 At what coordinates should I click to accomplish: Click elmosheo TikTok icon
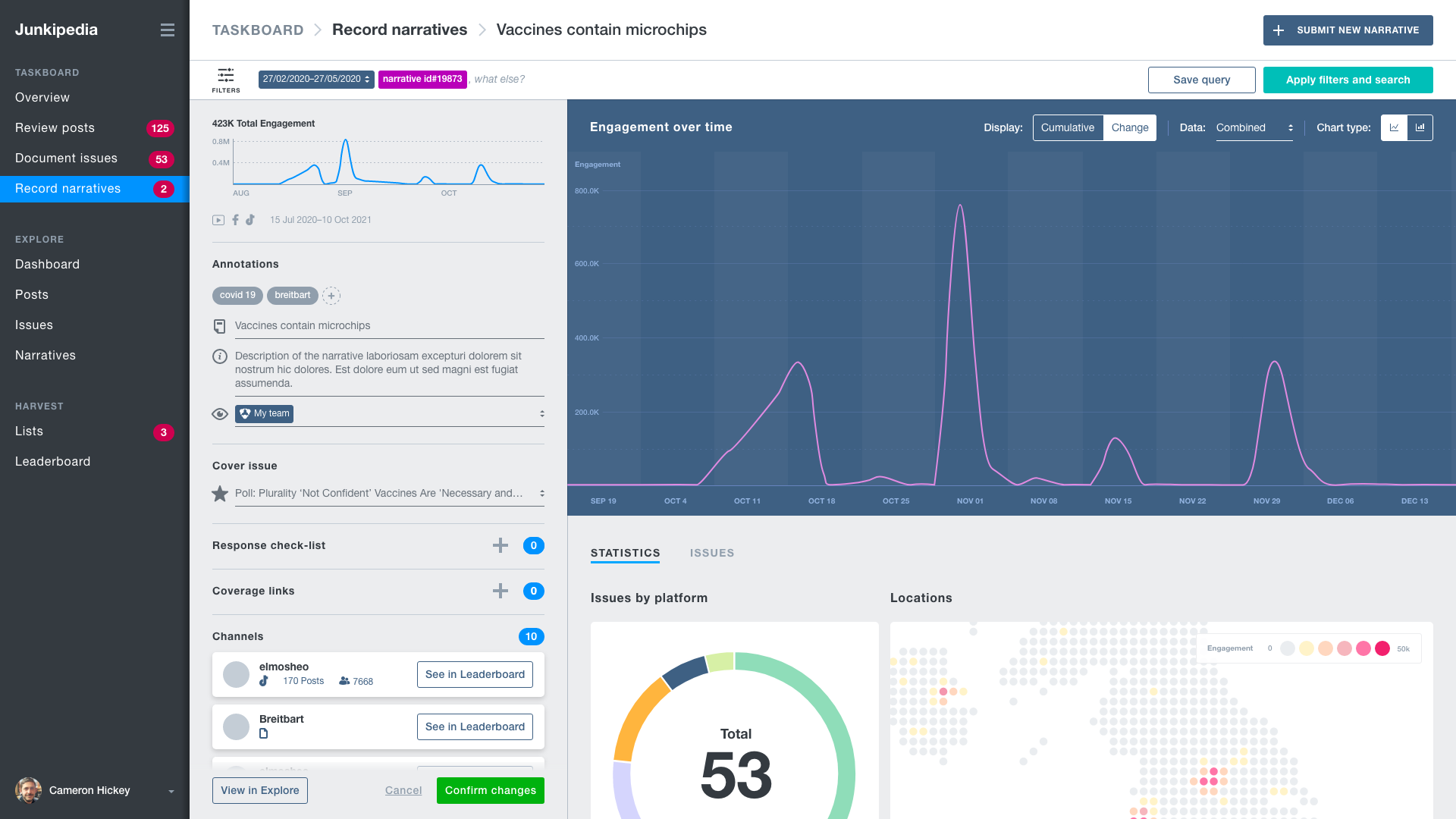[x=264, y=681]
